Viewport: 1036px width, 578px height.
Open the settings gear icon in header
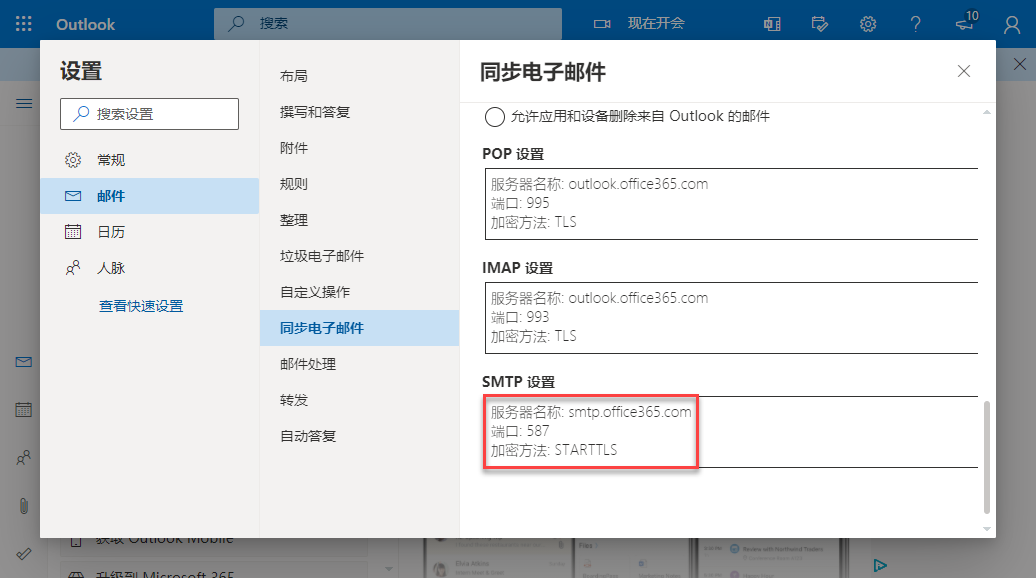[x=868, y=24]
